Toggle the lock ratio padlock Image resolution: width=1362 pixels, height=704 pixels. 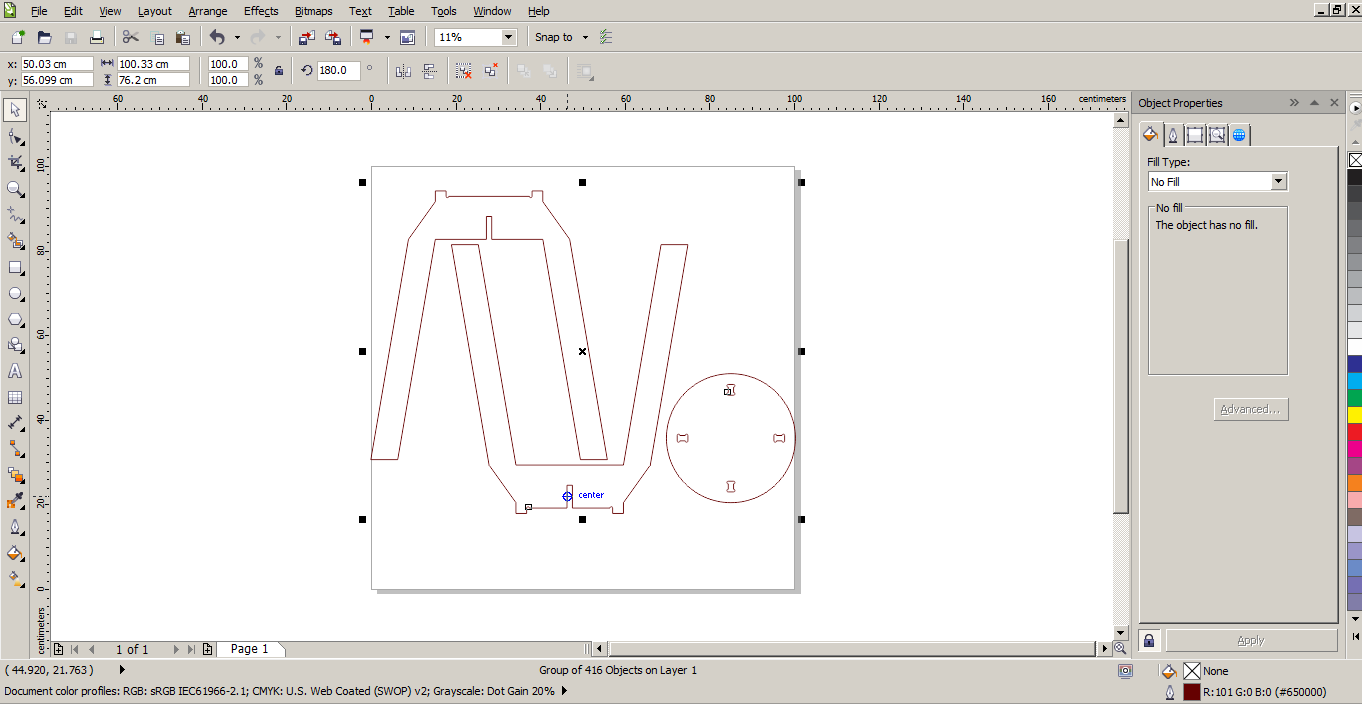pyautogui.click(x=278, y=71)
